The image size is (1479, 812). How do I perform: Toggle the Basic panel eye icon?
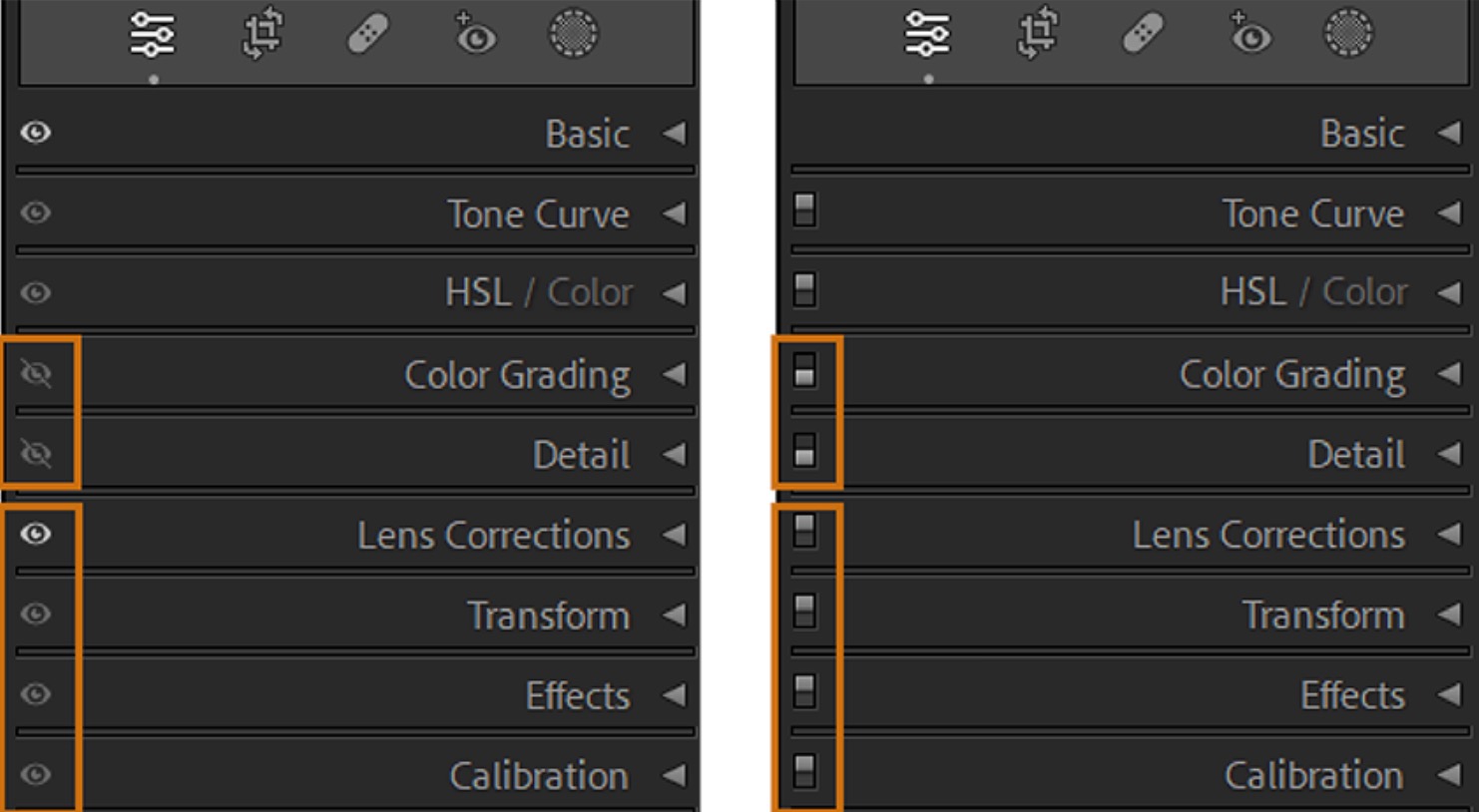click(36, 133)
